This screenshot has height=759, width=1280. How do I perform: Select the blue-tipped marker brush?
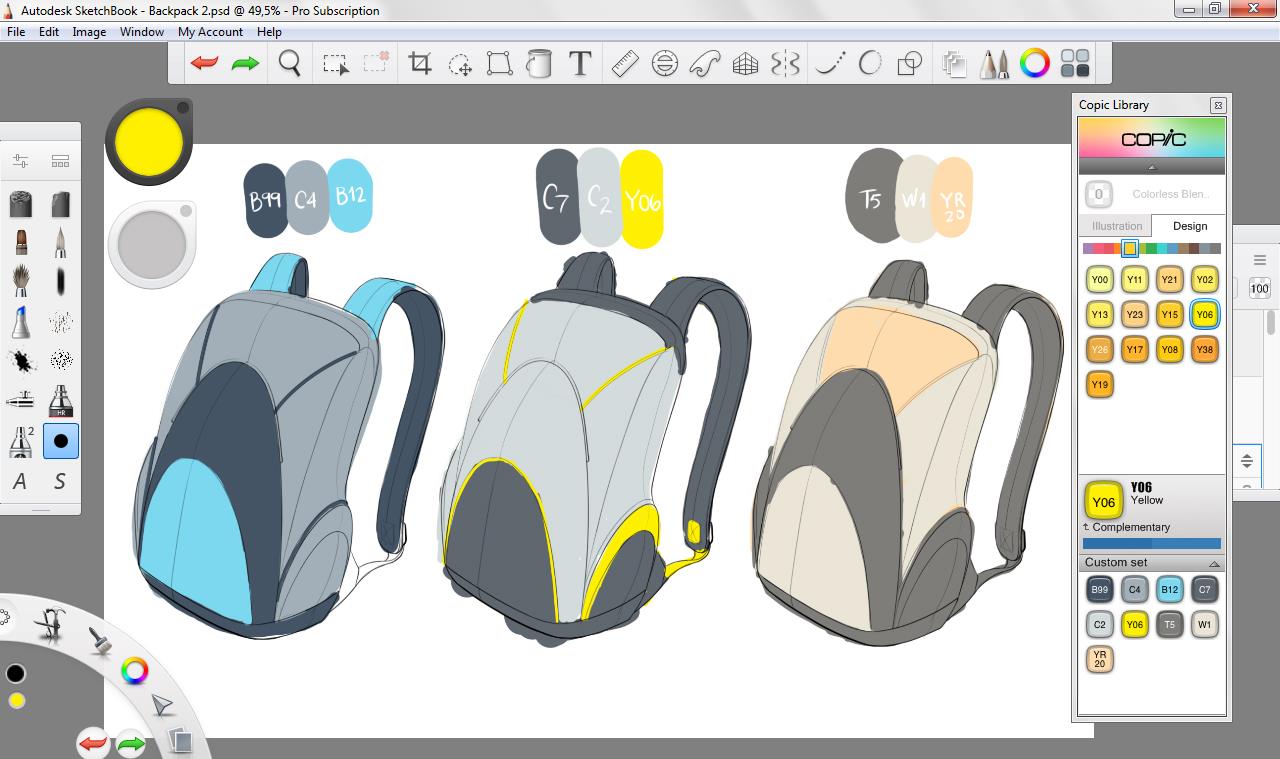(20, 322)
